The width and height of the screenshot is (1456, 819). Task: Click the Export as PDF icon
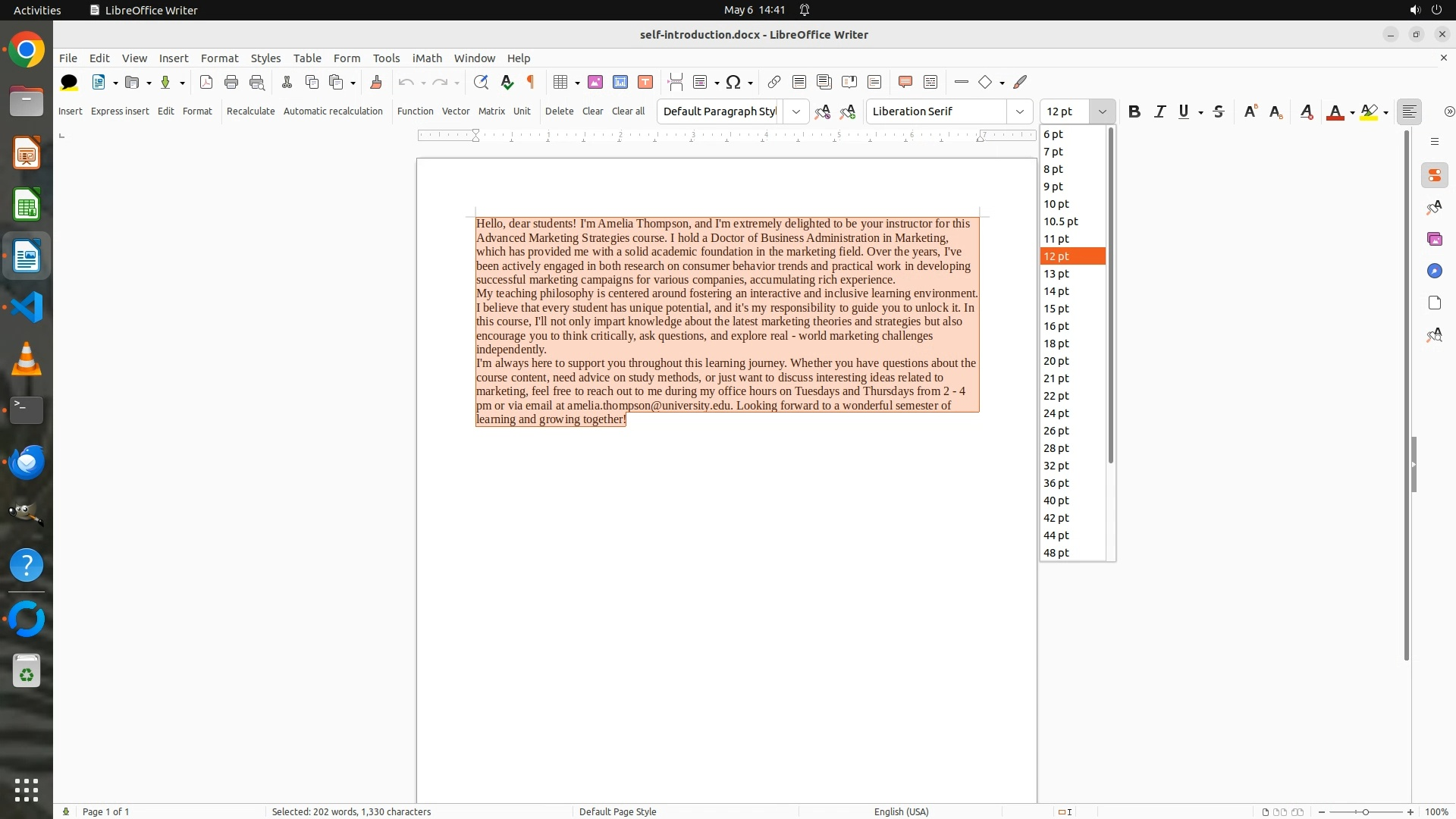coord(206,82)
